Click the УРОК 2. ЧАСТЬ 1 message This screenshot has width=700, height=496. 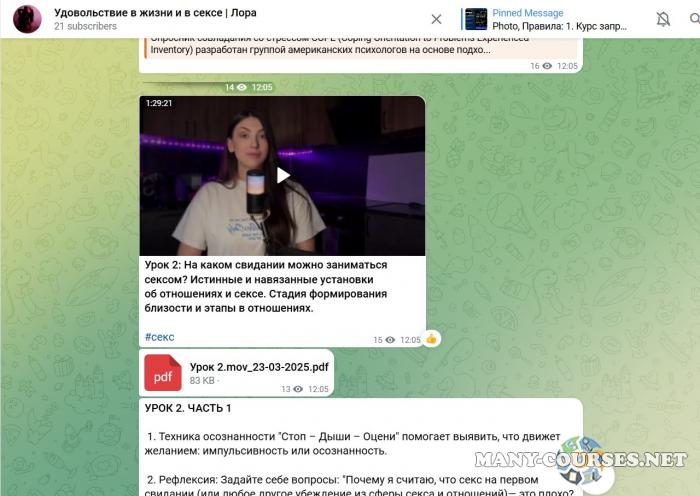(x=188, y=408)
